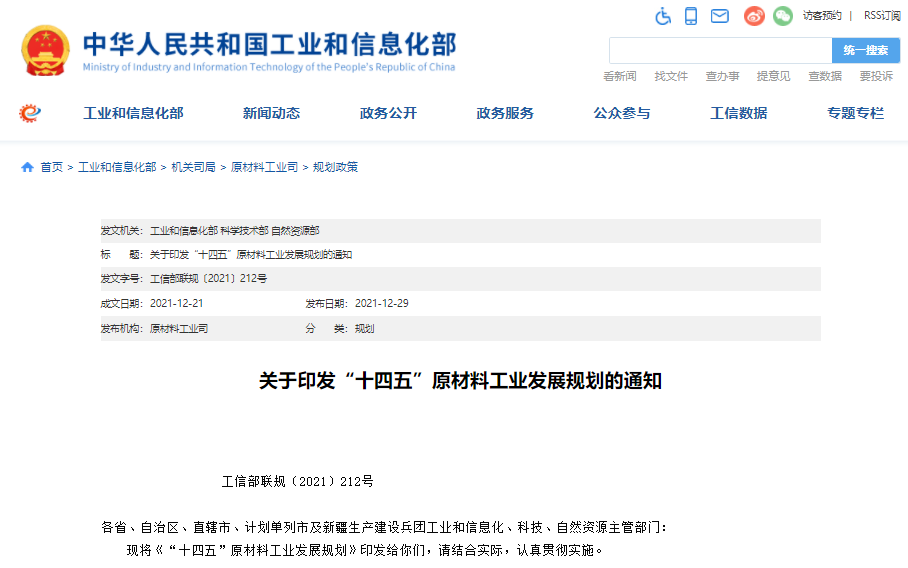Open the mobile version phone icon
The height and width of the screenshot is (568, 908).
point(691,16)
